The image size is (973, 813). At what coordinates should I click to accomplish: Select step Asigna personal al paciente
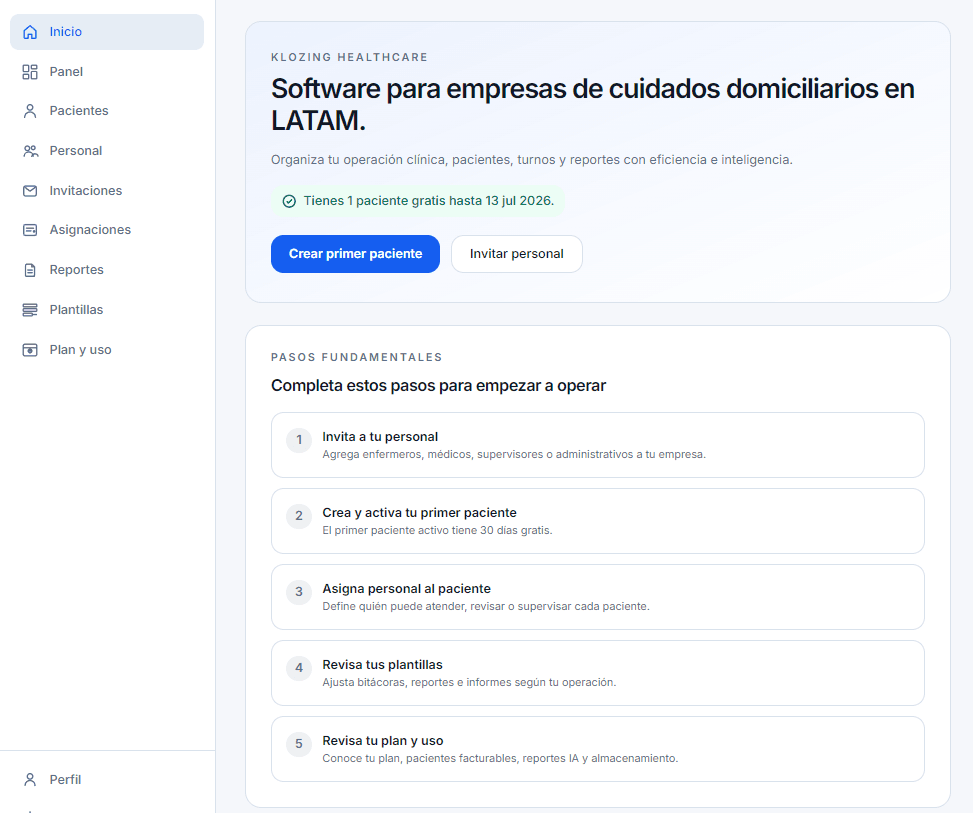[598, 597]
